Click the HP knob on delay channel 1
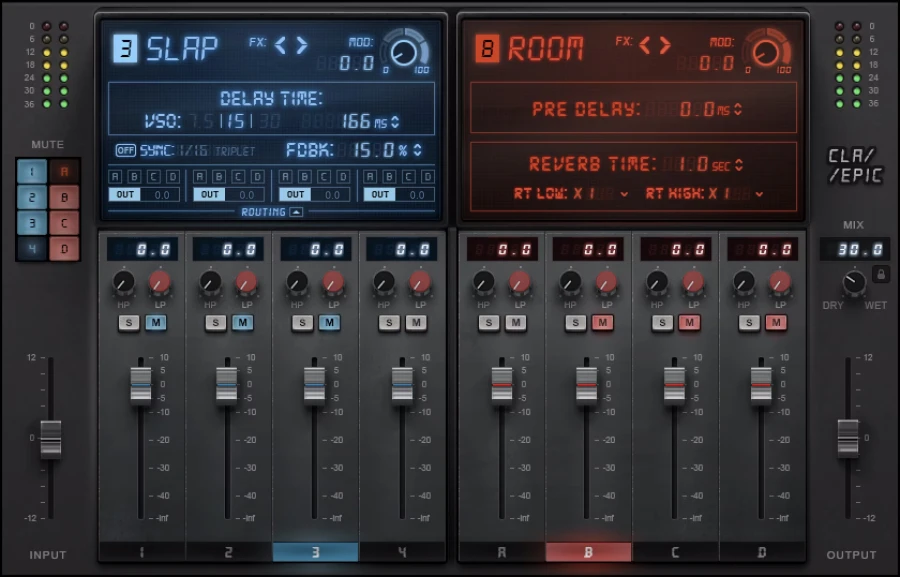The image size is (900, 577). pos(123,282)
